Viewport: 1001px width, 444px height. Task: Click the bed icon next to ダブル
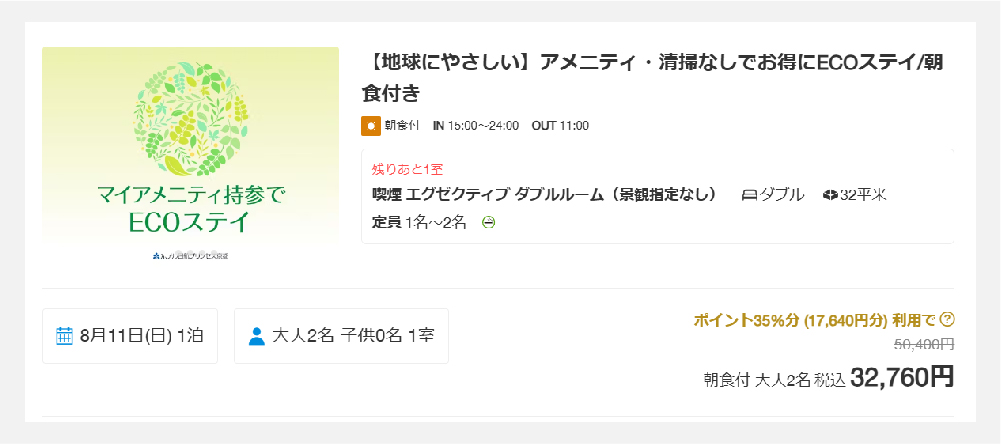pos(749,195)
